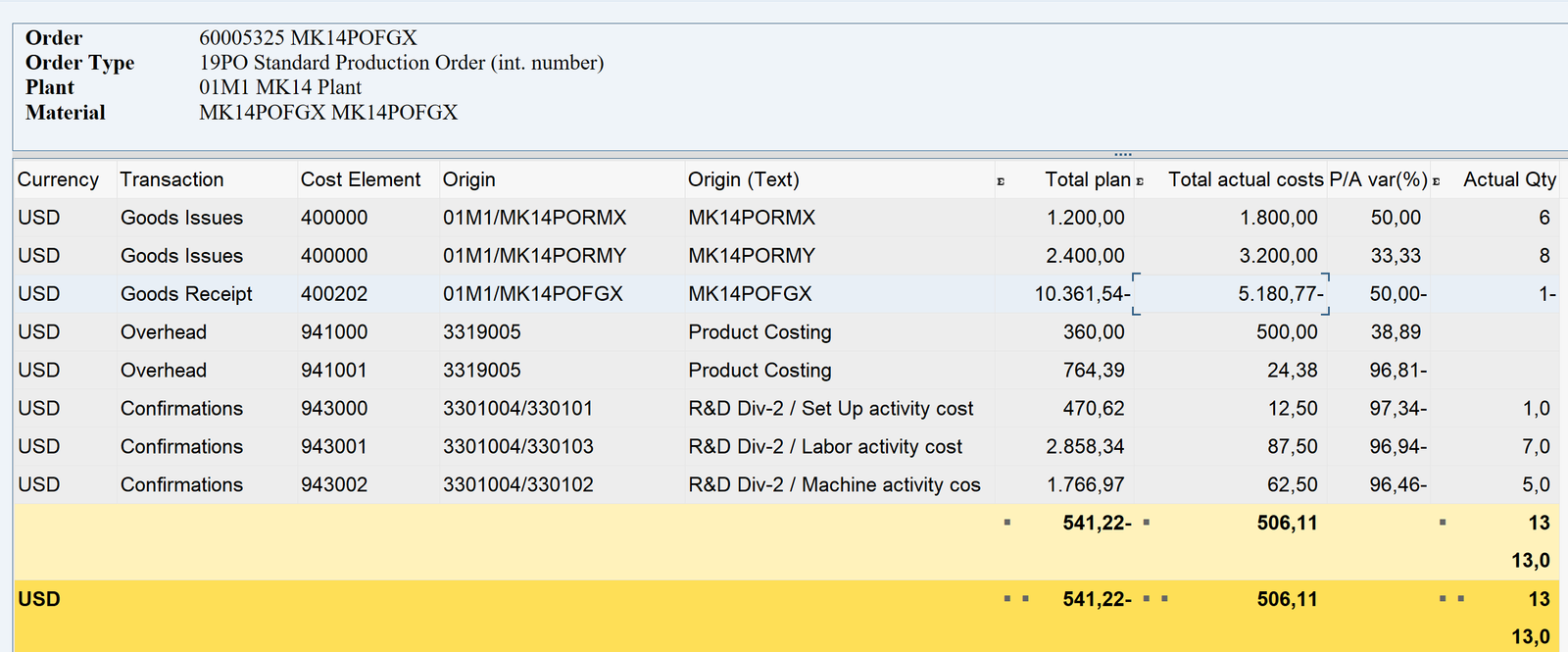The height and width of the screenshot is (652, 1568).
Task: Click the Labor activity cost text cell
Action: [x=824, y=447]
